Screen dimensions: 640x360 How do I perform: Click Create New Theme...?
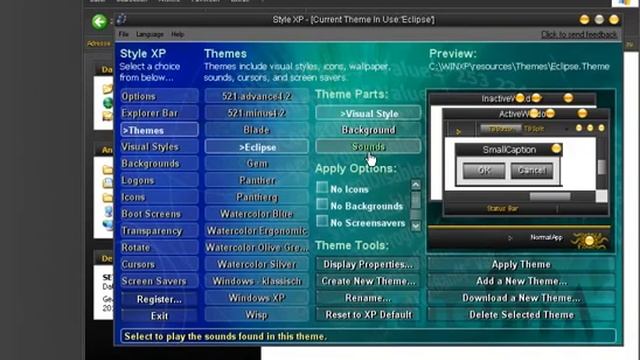pos(368,281)
